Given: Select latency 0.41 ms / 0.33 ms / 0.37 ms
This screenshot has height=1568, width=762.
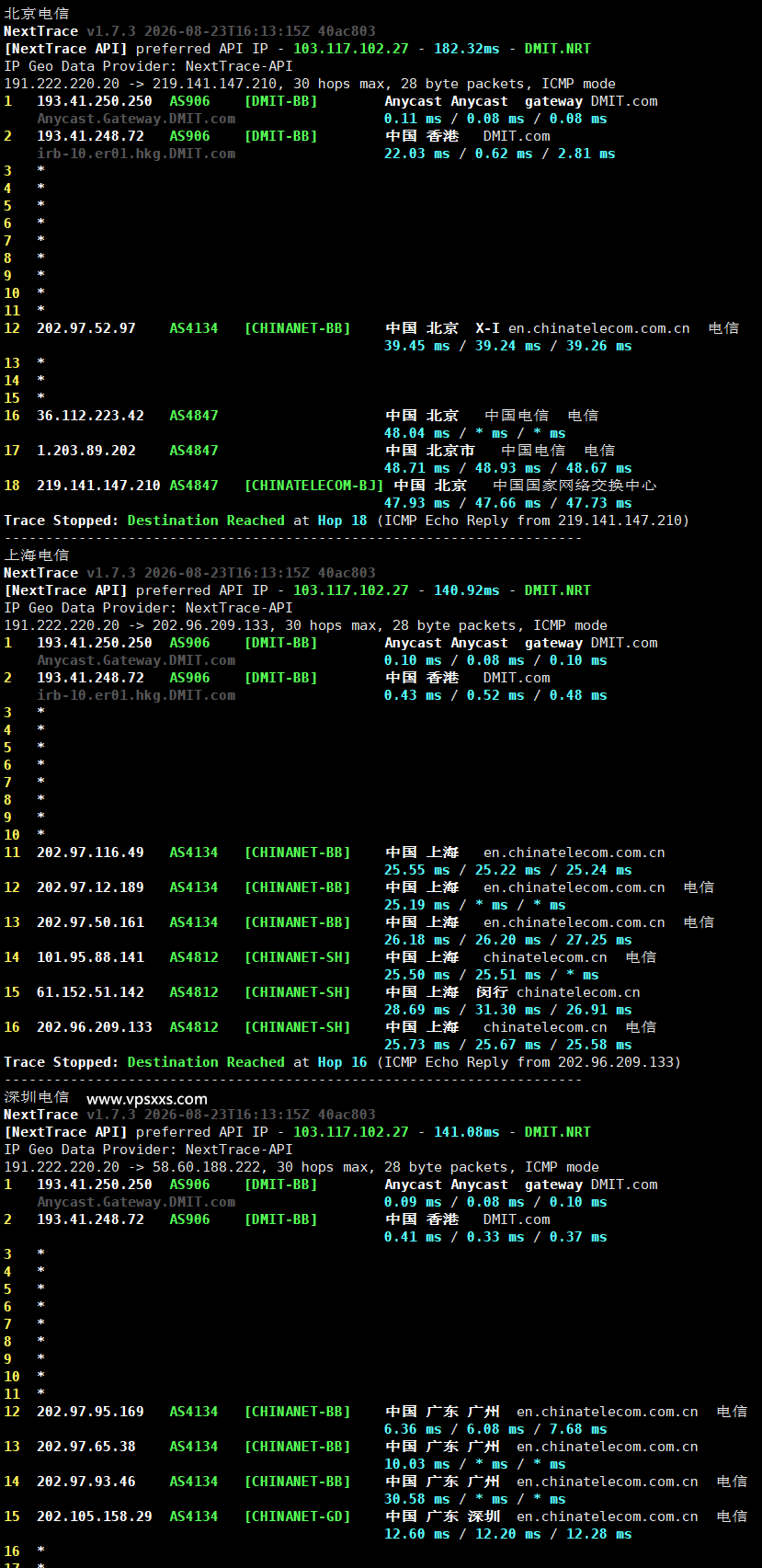Looking at the screenshot, I should (x=495, y=1237).
